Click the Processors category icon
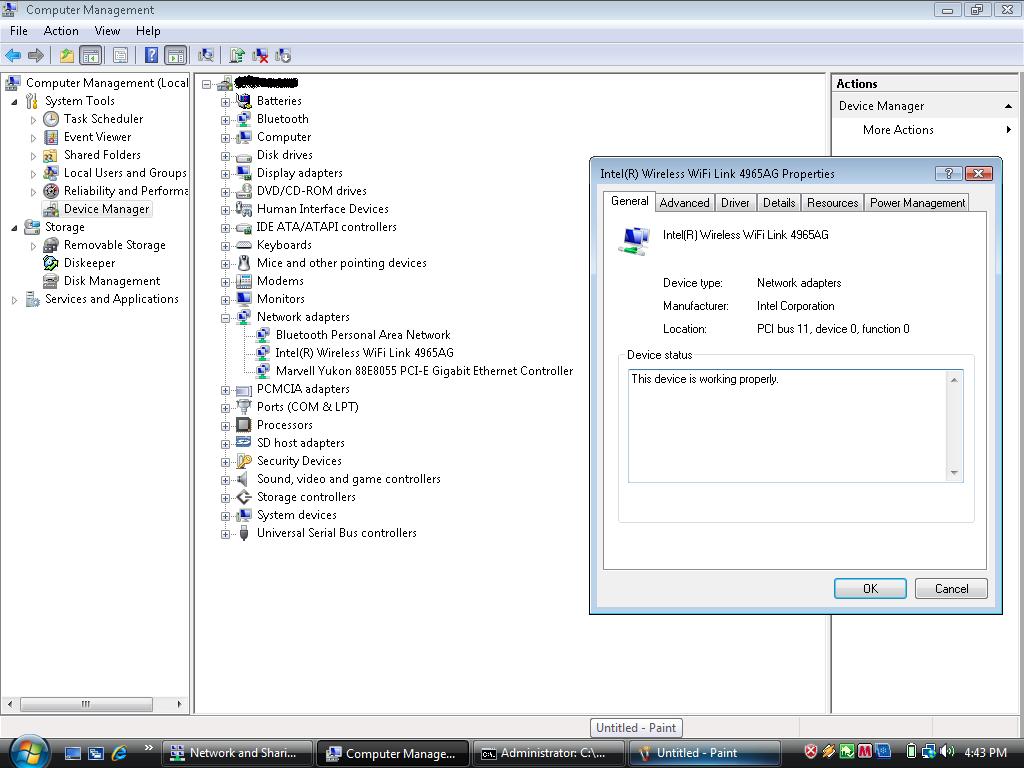Viewport: 1024px width, 768px height. click(x=244, y=424)
